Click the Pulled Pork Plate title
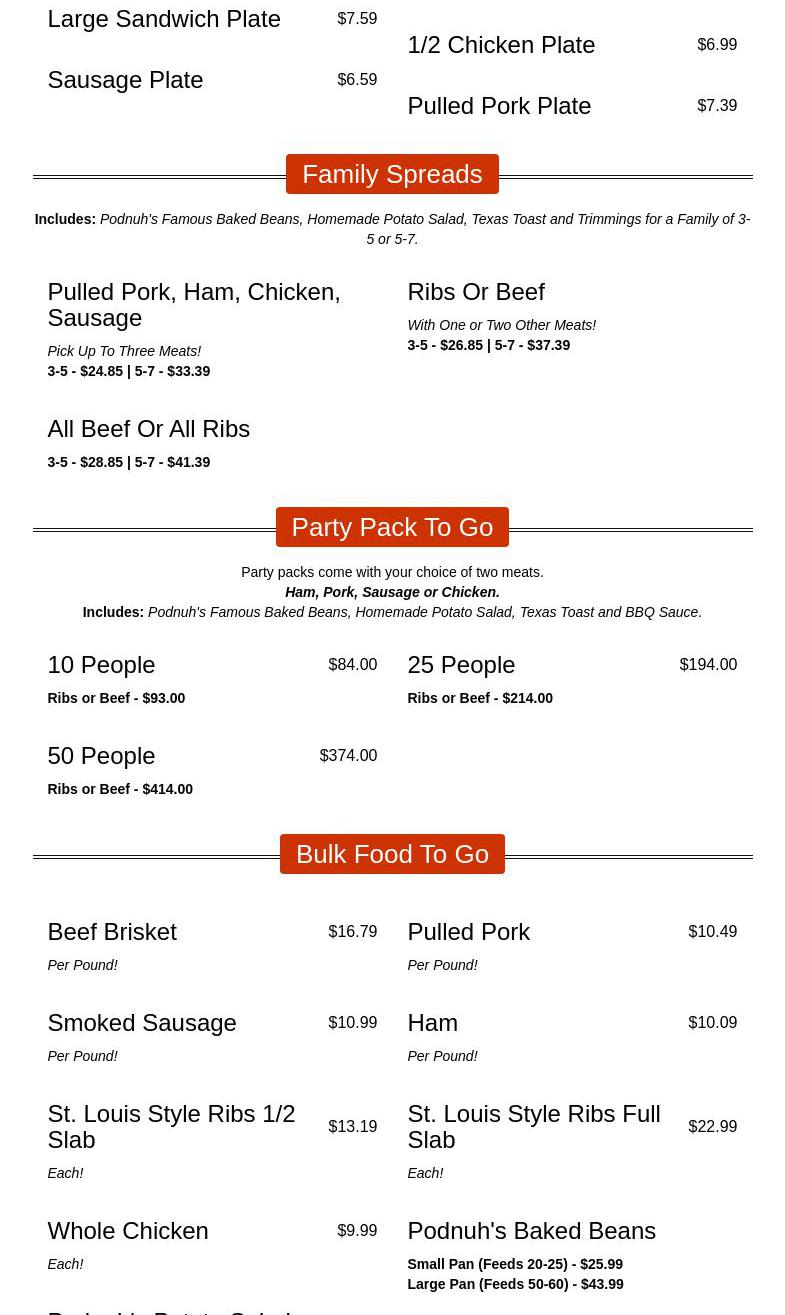 click(499, 106)
